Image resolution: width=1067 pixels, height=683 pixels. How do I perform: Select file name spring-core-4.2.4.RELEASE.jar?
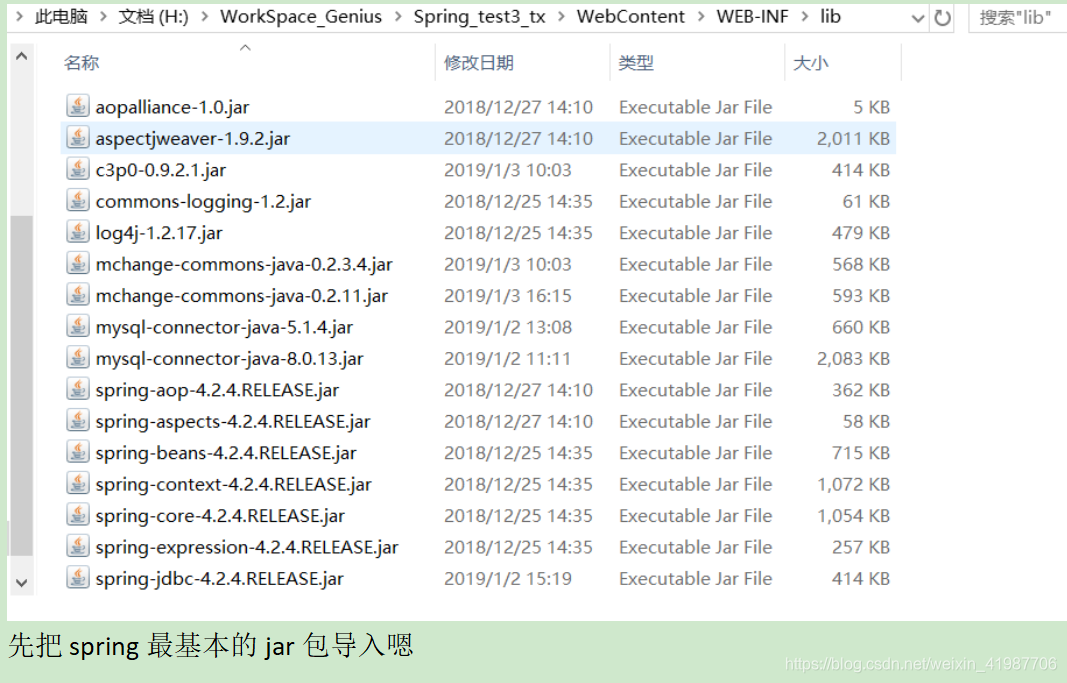click(220, 516)
